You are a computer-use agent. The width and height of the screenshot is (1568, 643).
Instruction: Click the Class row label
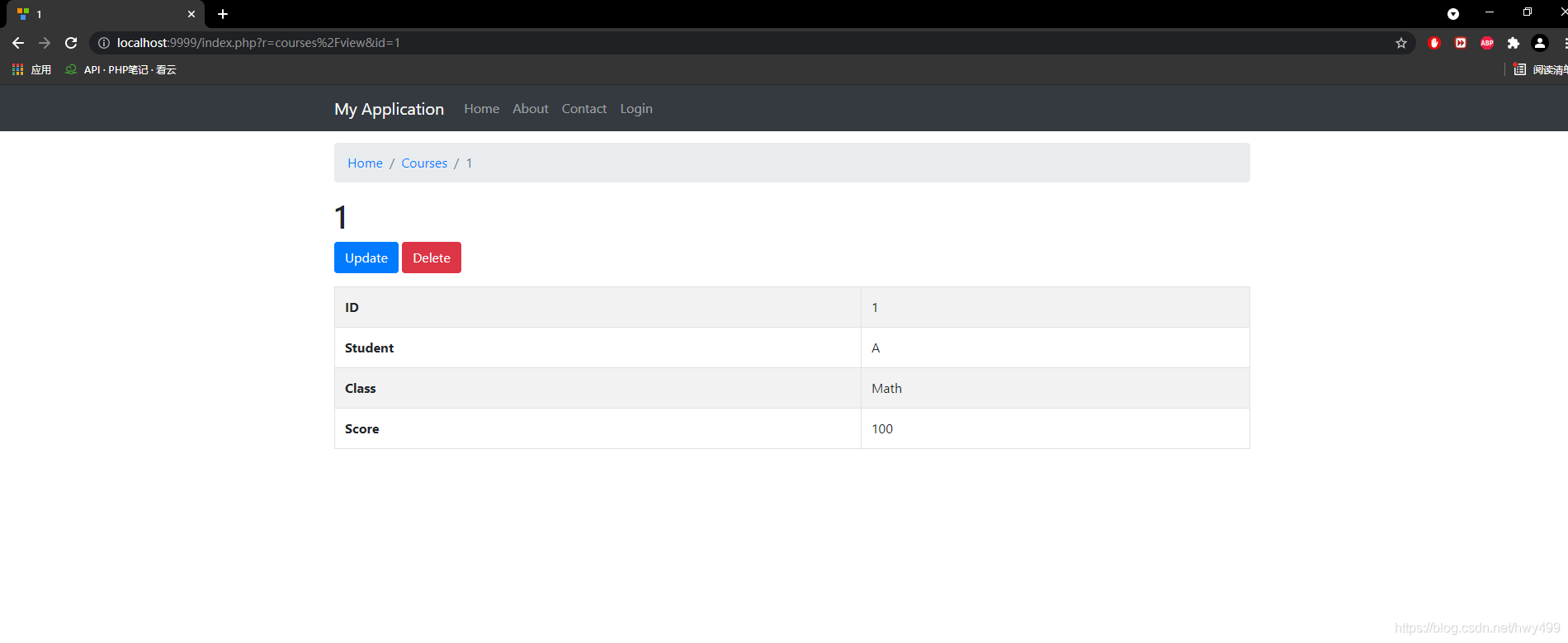[x=360, y=389]
